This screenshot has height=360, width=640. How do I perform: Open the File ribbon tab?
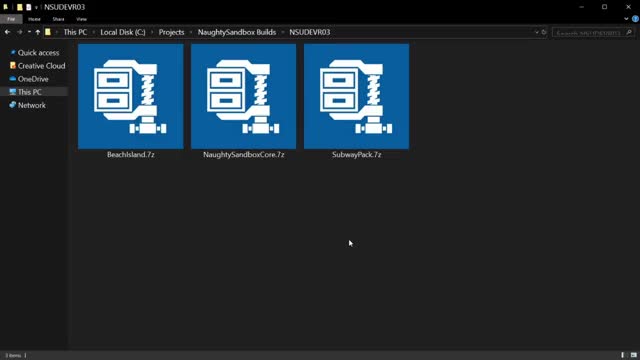(11, 19)
